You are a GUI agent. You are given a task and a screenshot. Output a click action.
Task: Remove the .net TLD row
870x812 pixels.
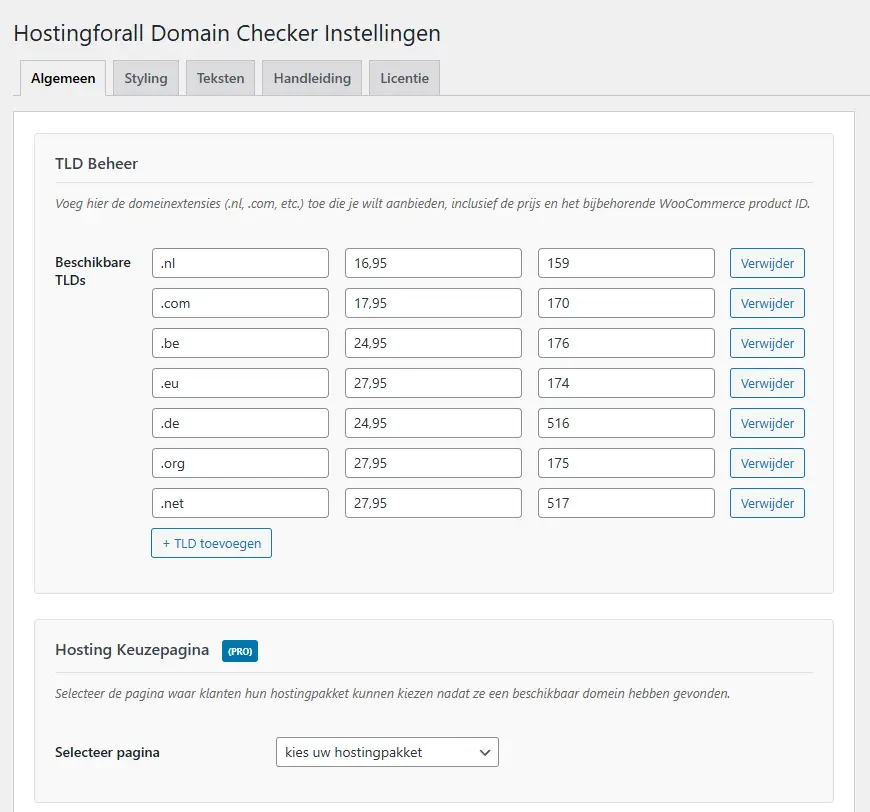(x=767, y=503)
